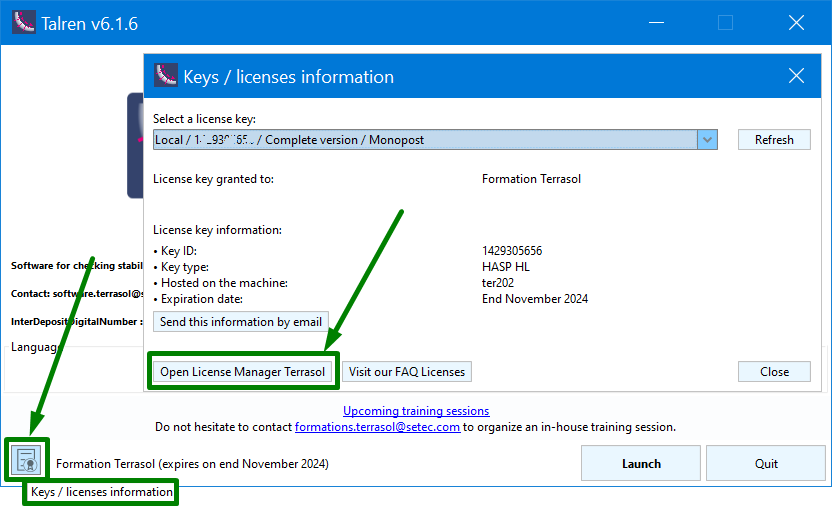This screenshot has height=506, width=832.
Task: Launch Talren
Action: click(641, 464)
